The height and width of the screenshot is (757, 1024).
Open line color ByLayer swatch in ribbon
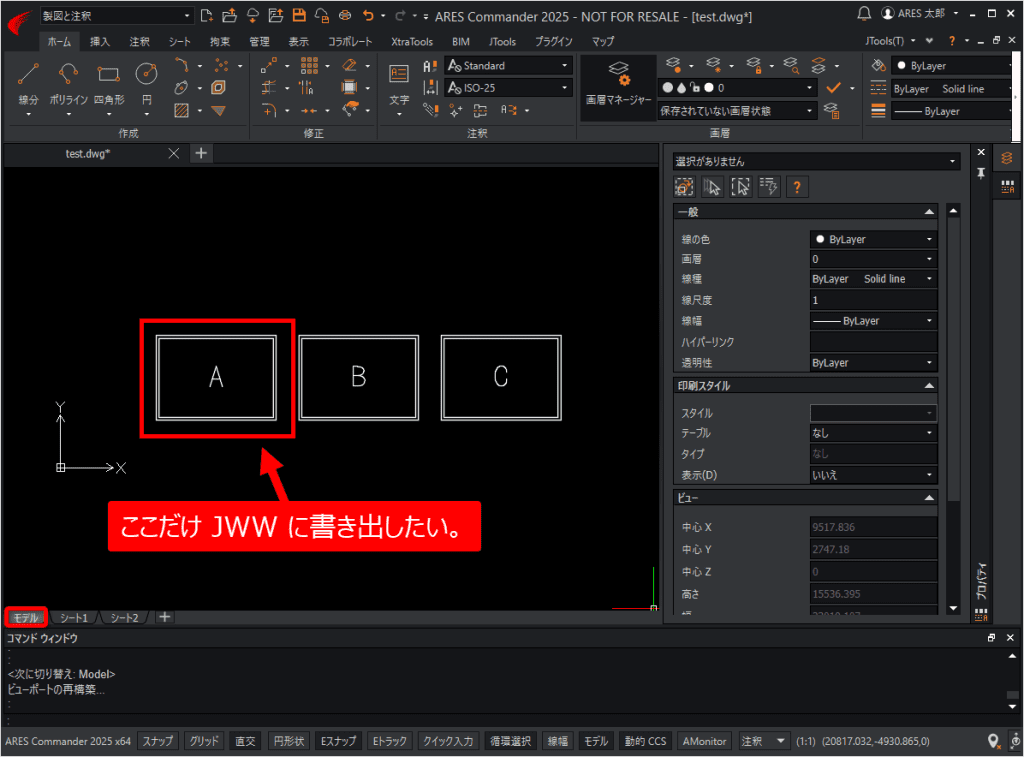click(952, 65)
